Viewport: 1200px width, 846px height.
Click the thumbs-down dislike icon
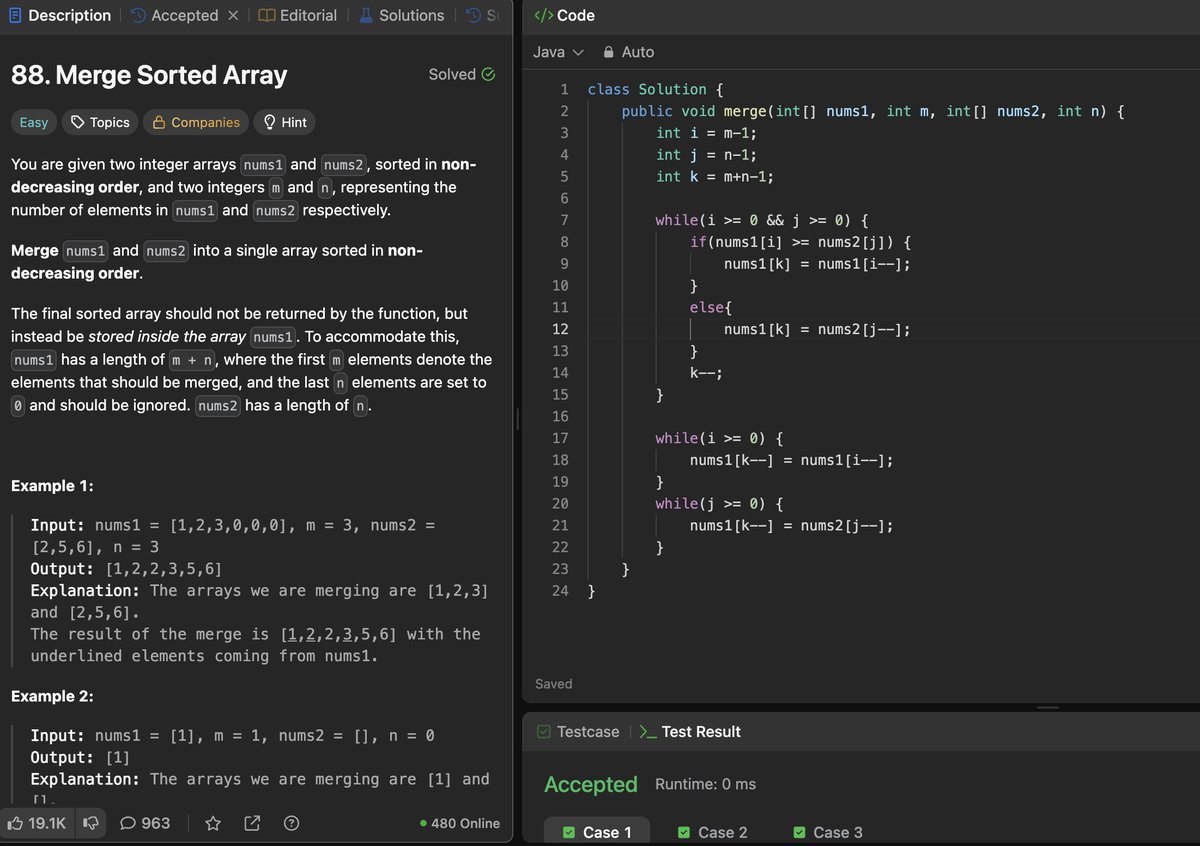91,823
